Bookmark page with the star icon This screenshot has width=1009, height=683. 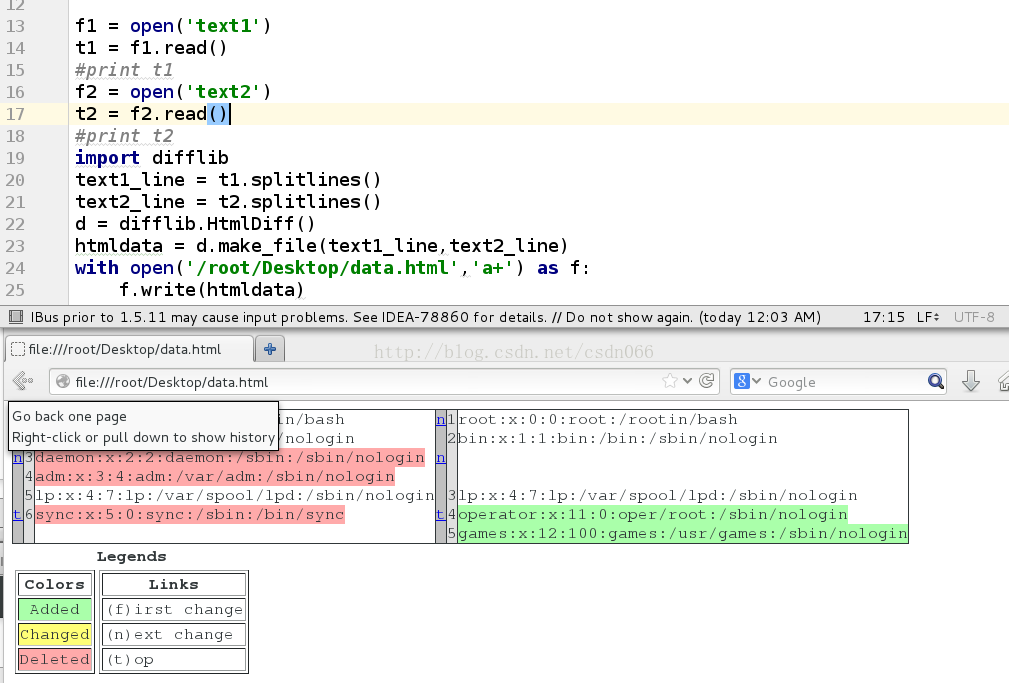(x=670, y=381)
